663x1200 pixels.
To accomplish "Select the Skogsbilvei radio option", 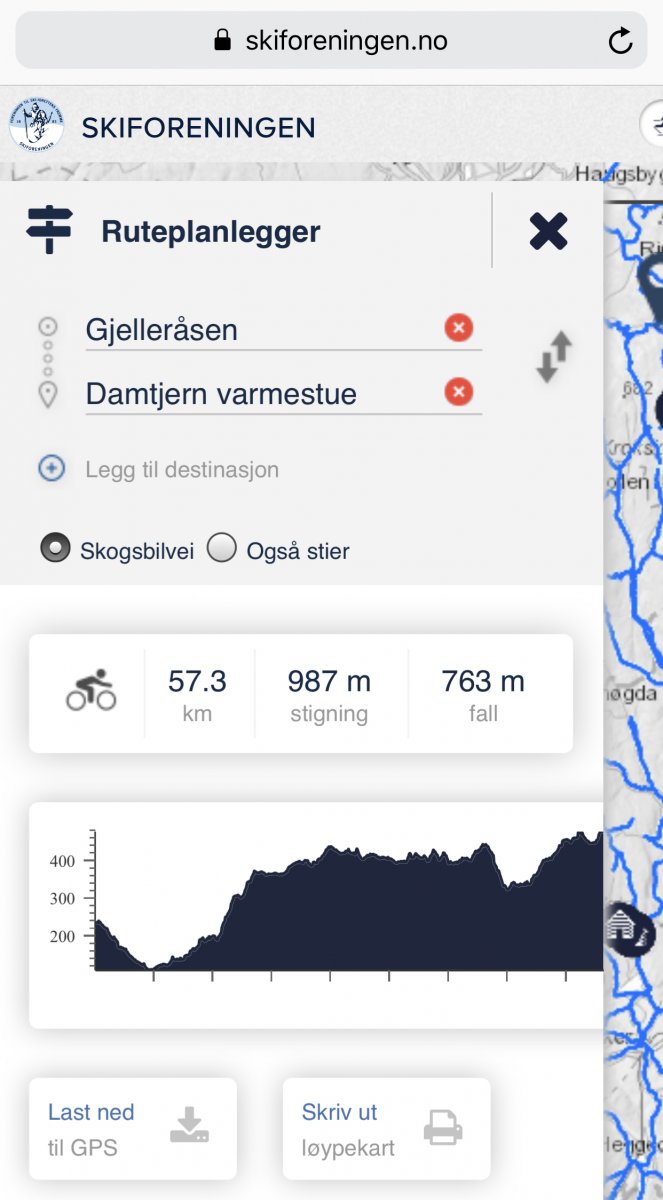I will point(55,549).
